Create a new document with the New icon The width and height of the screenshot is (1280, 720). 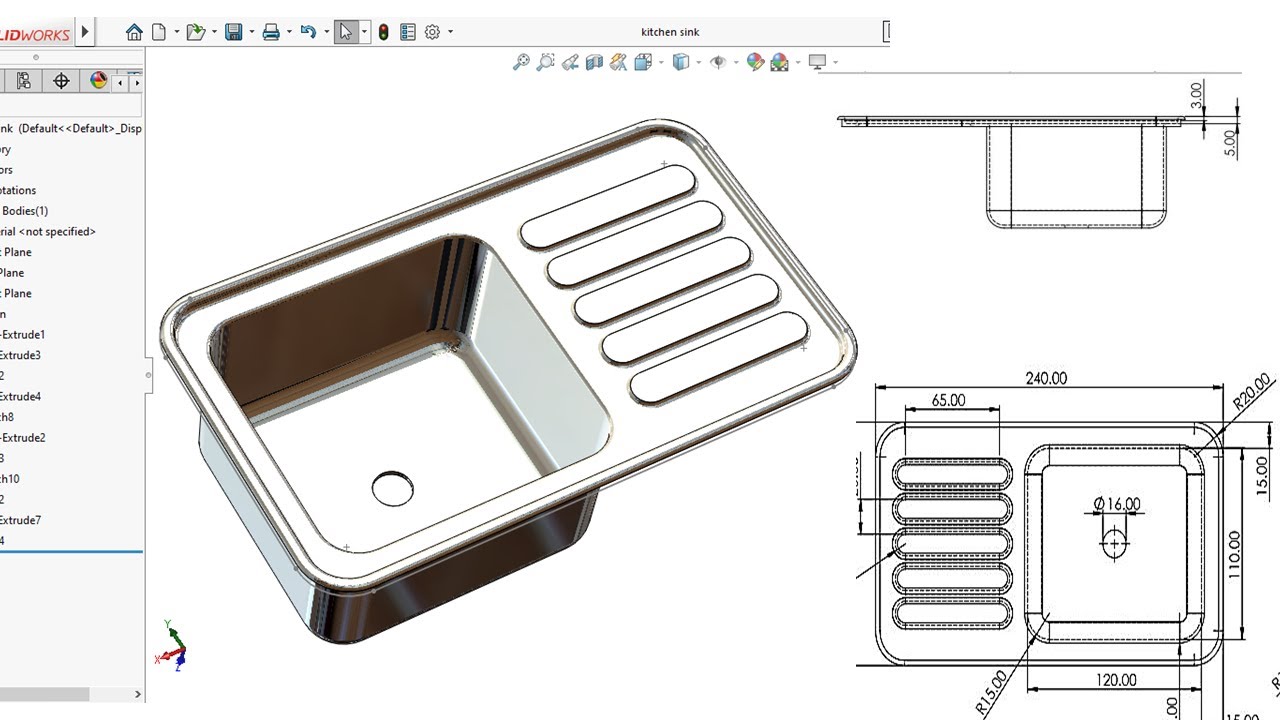(x=159, y=32)
